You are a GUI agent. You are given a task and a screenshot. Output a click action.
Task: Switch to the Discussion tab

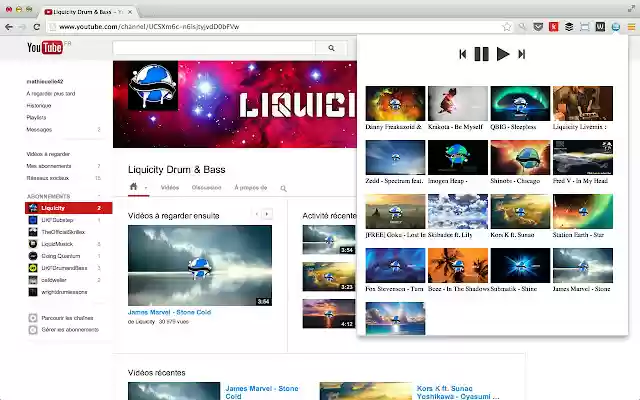(207, 188)
